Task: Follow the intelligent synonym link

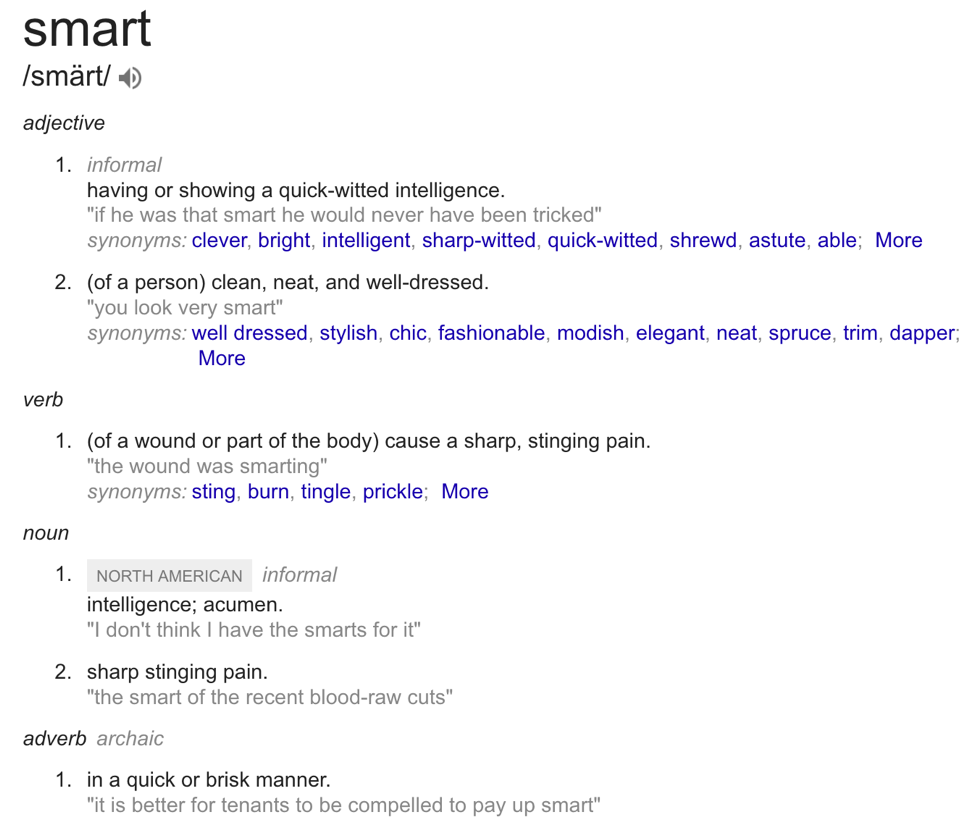Action: click(366, 240)
